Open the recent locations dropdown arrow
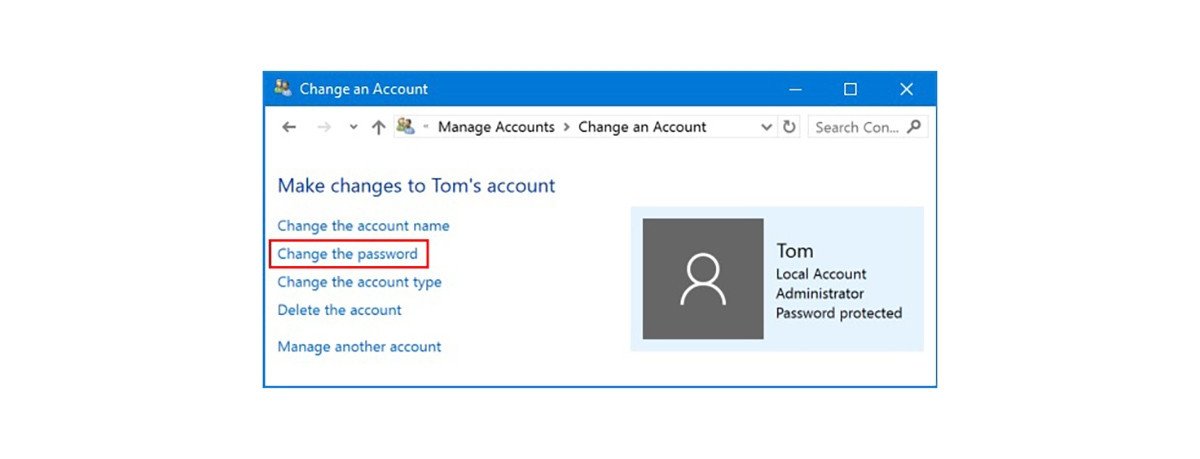Screen dimensions: 1200x459 point(352,127)
